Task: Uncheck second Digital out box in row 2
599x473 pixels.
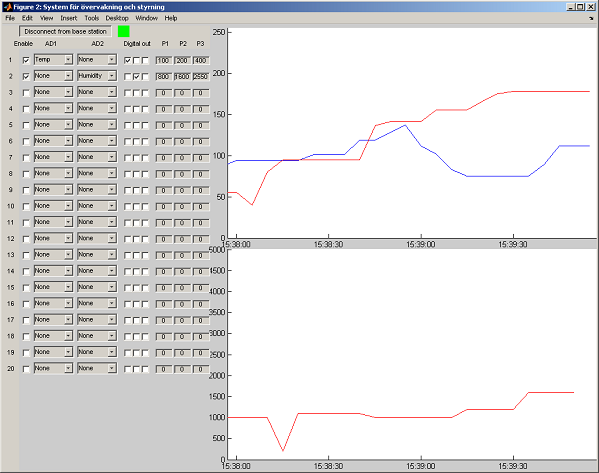Action: [x=136, y=77]
